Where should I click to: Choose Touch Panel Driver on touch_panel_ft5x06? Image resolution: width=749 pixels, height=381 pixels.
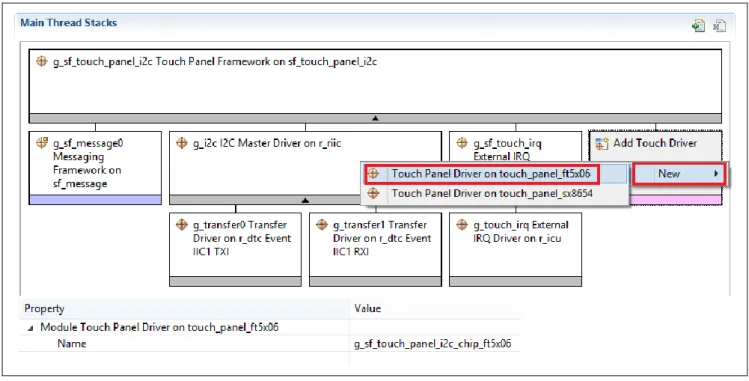pos(495,174)
